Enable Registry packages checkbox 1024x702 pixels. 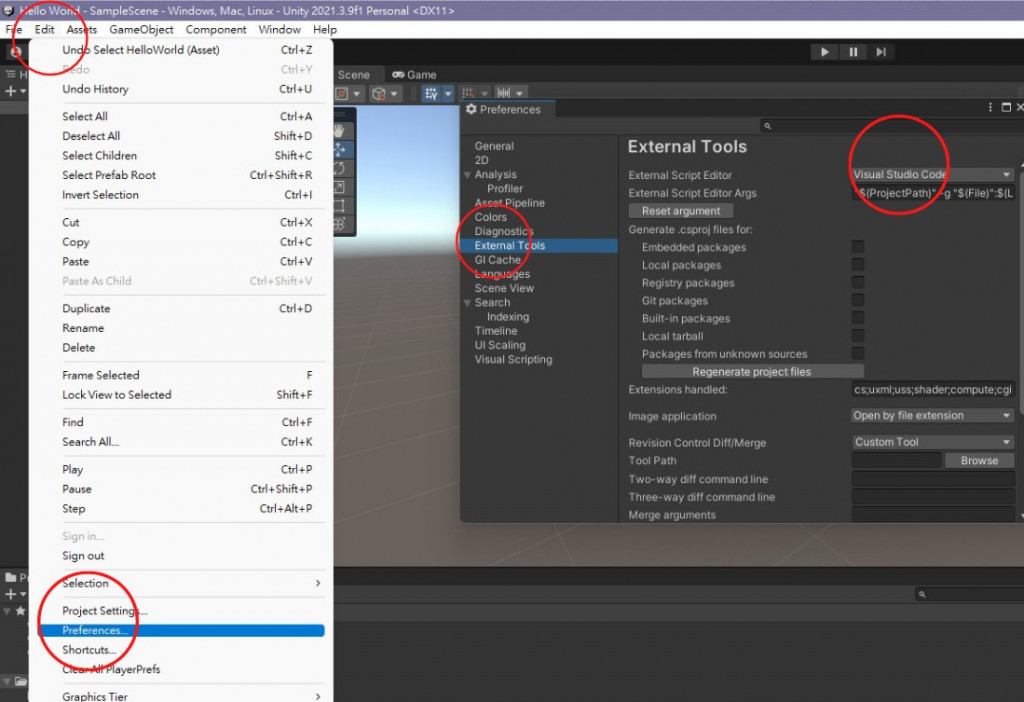(x=857, y=282)
